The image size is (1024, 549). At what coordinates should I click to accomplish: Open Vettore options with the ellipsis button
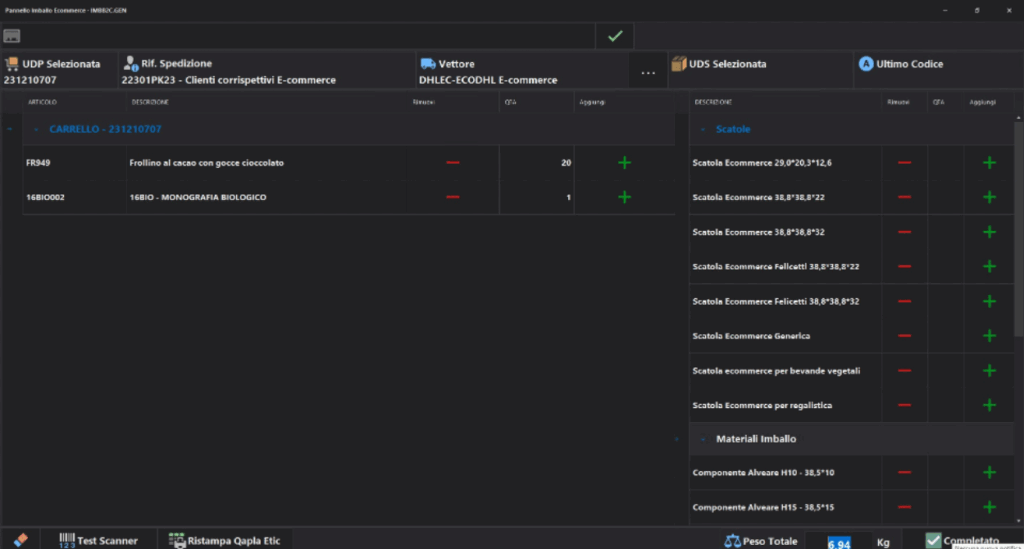pos(648,72)
